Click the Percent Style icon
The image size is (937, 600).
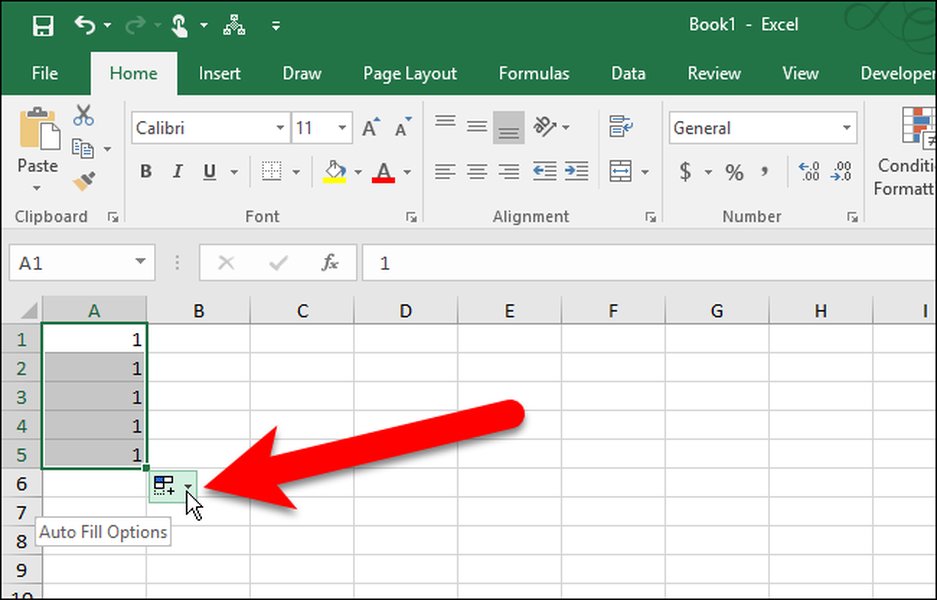click(x=733, y=171)
